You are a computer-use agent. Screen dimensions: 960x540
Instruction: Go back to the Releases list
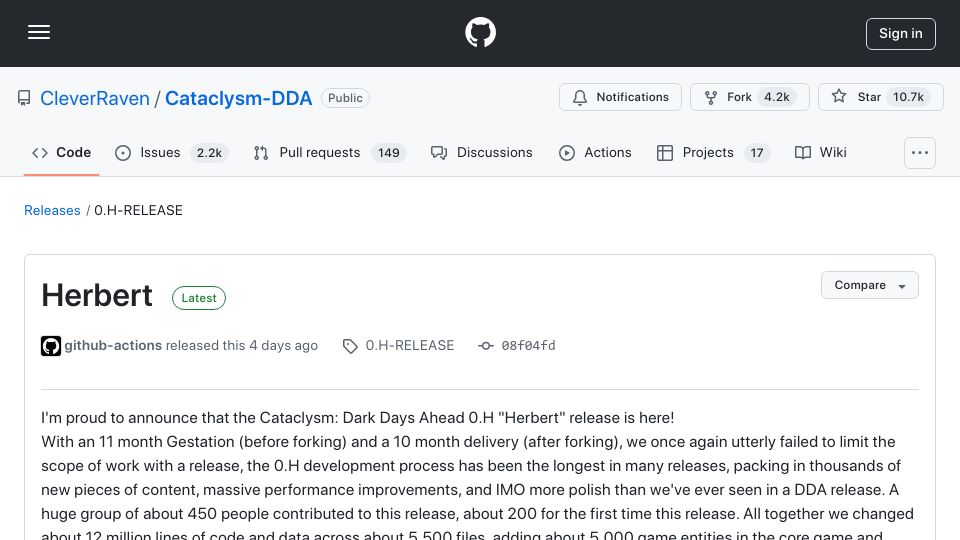52,211
